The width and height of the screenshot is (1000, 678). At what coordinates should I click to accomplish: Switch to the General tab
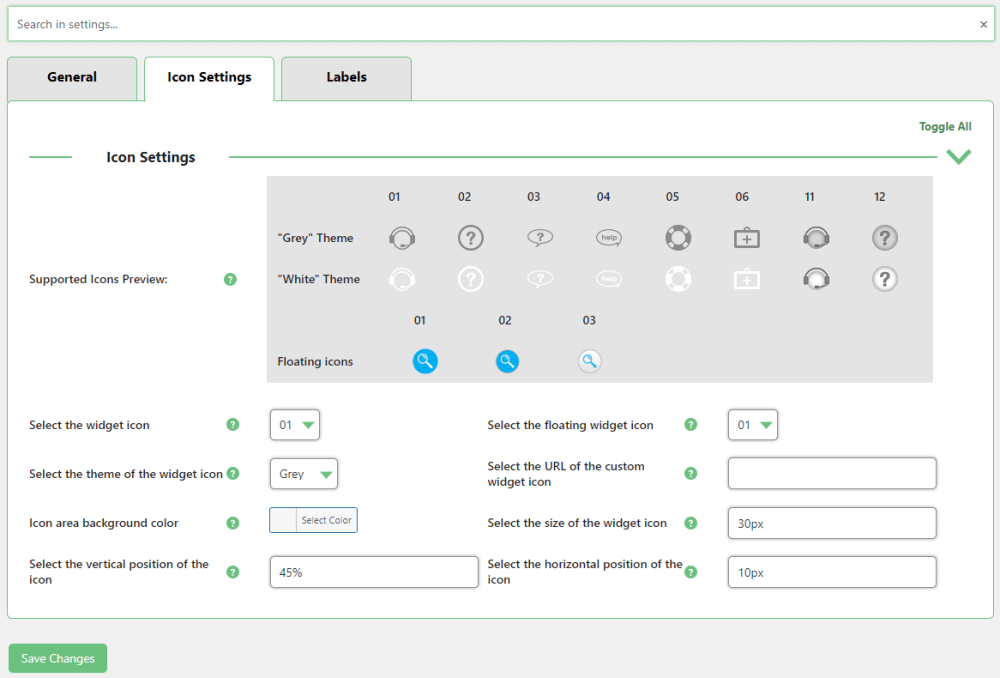click(72, 78)
